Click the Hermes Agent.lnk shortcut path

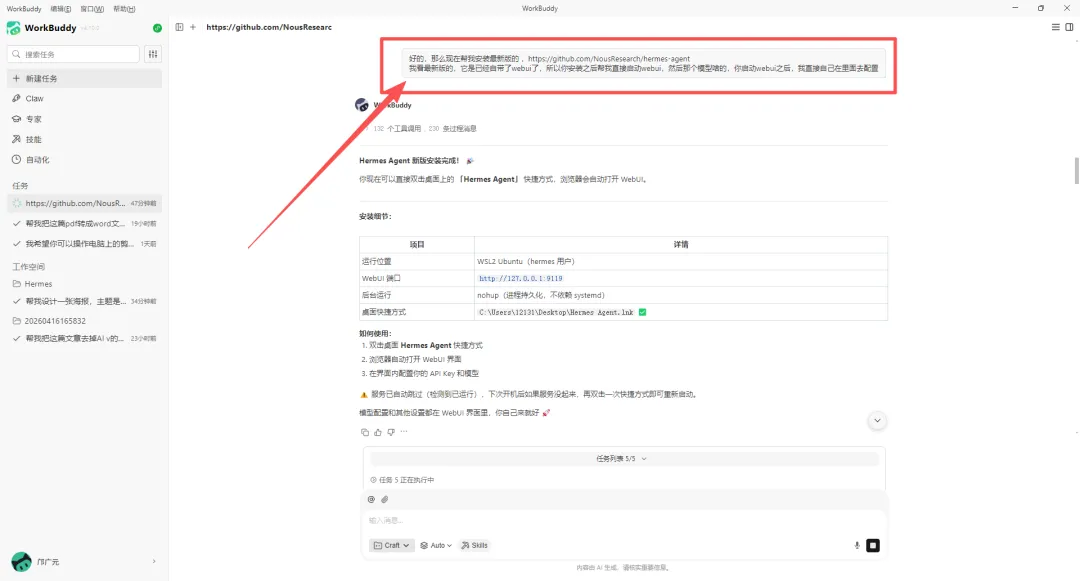click(556, 312)
